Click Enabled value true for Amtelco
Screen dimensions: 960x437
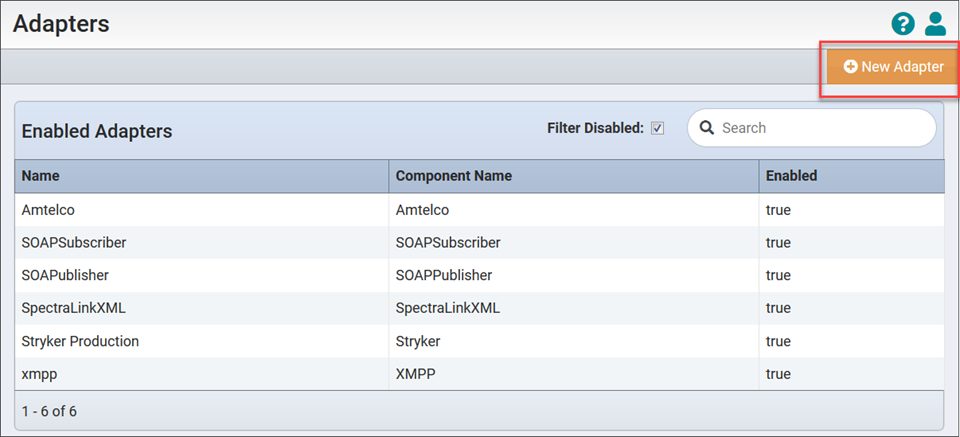778,210
